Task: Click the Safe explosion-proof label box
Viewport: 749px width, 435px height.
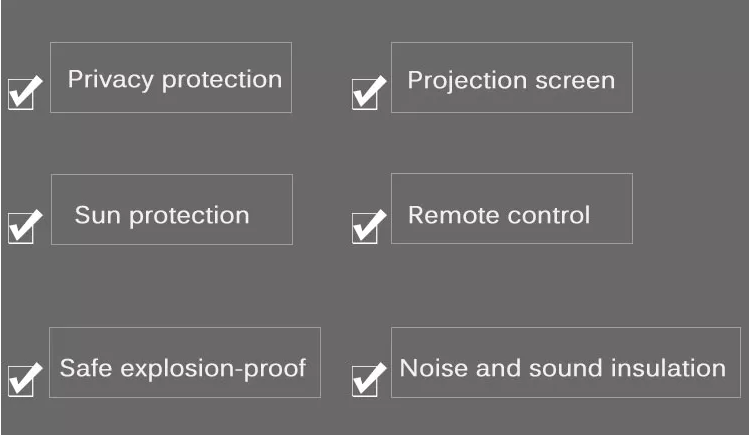Action: pyautogui.click(x=185, y=362)
